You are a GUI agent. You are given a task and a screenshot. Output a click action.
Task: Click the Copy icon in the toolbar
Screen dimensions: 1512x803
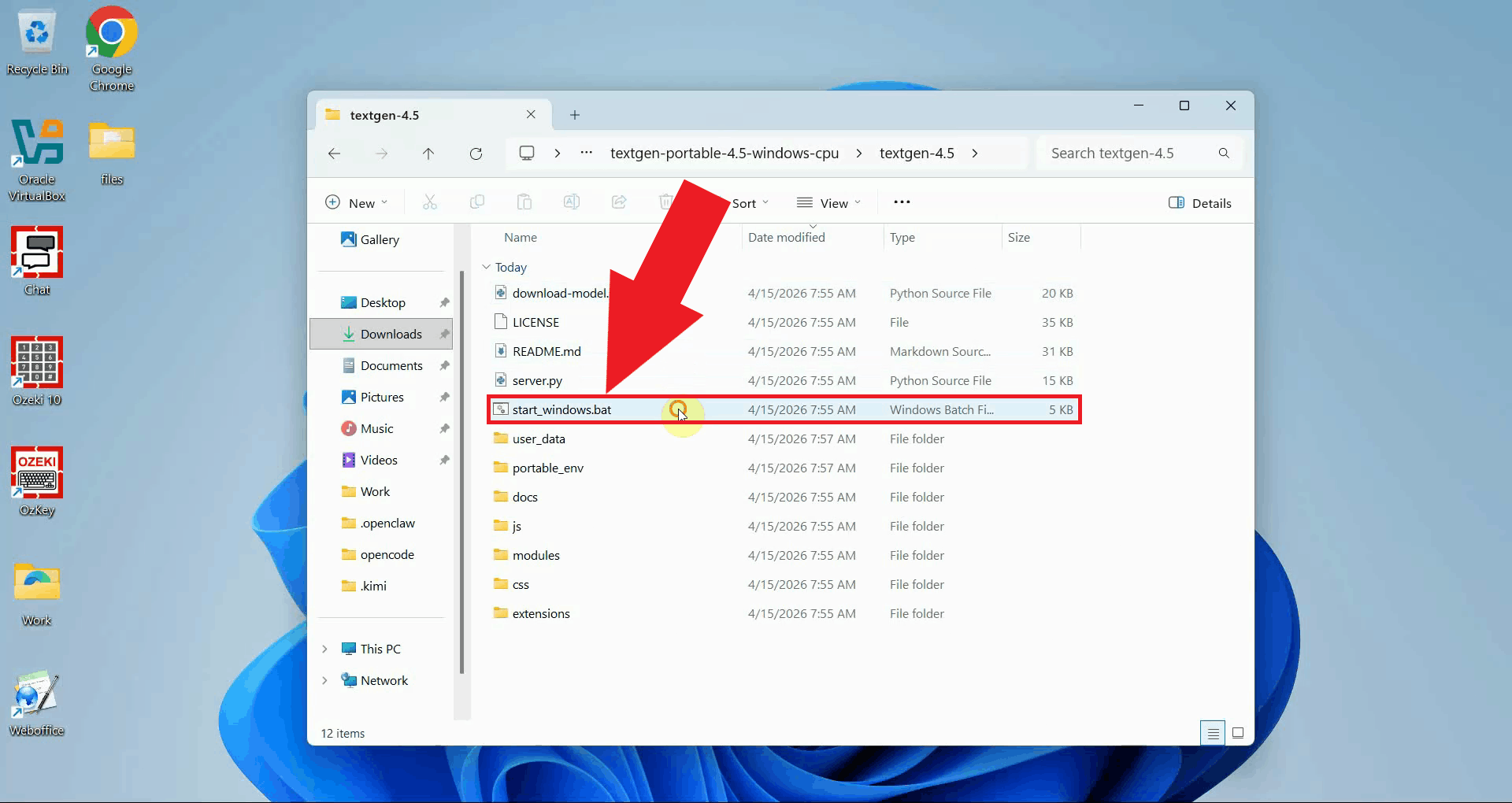click(477, 202)
